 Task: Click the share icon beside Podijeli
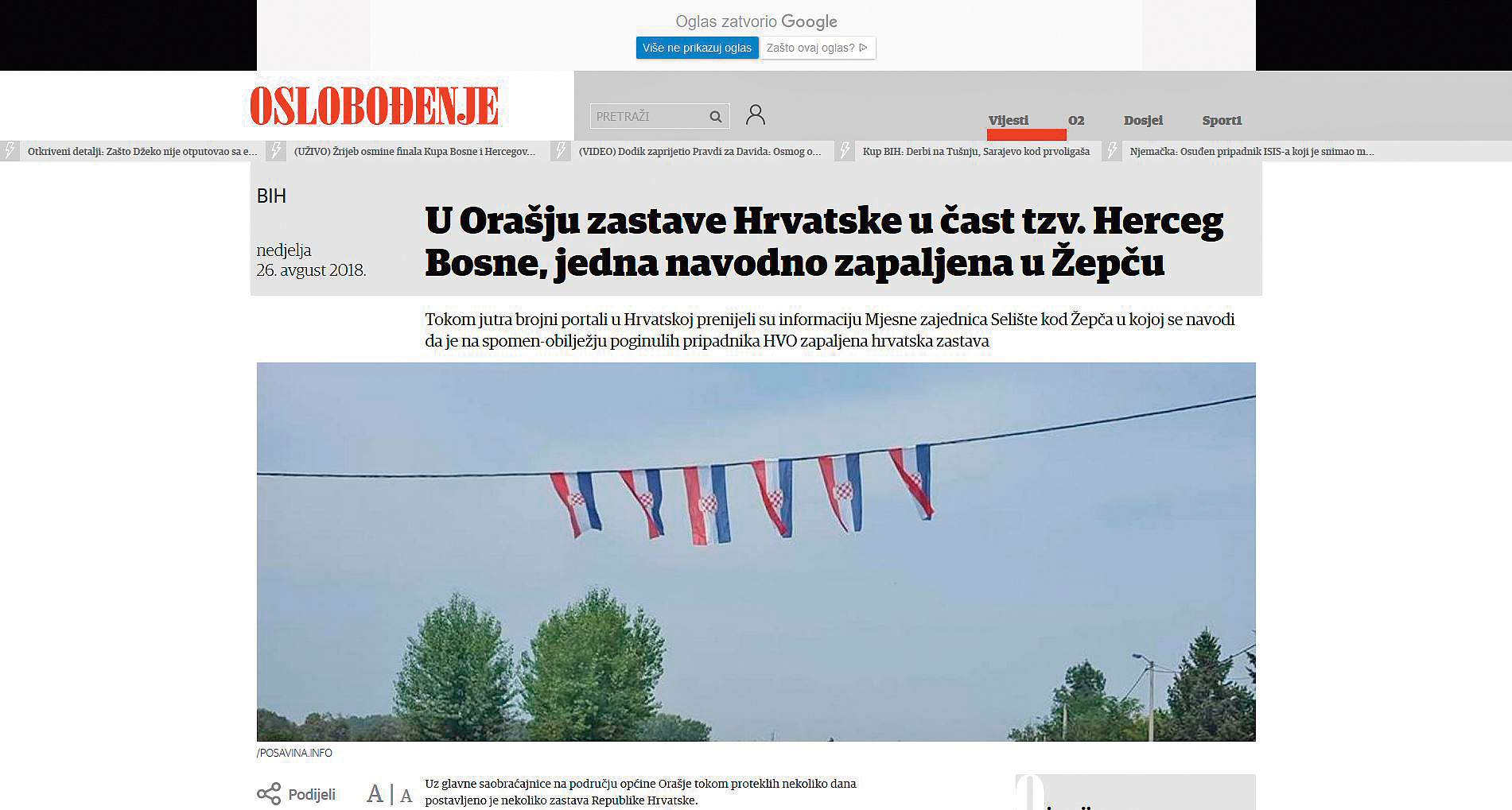[x=269, y=794]
